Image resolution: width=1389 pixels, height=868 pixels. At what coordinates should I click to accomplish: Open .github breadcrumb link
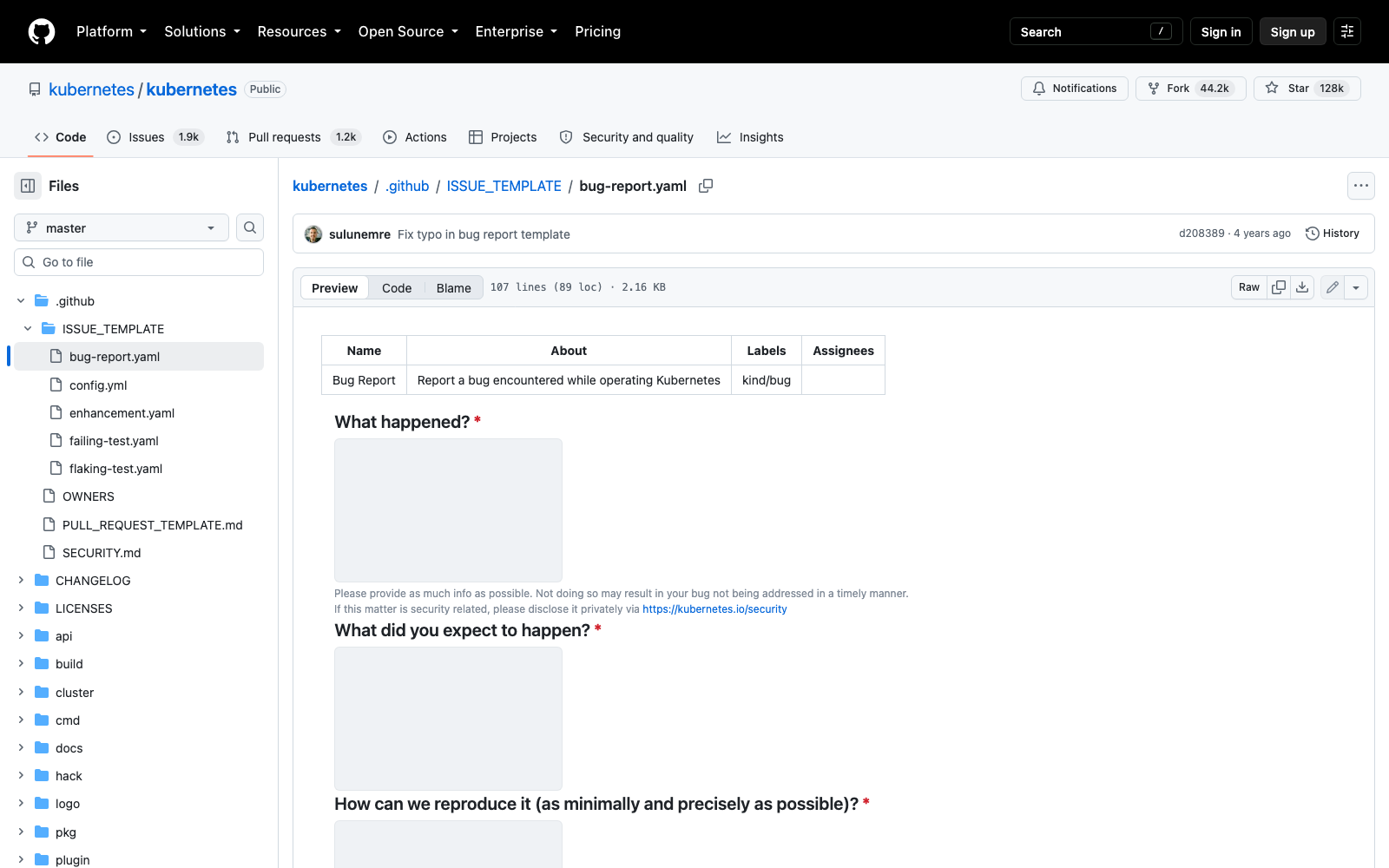(407, 186)
